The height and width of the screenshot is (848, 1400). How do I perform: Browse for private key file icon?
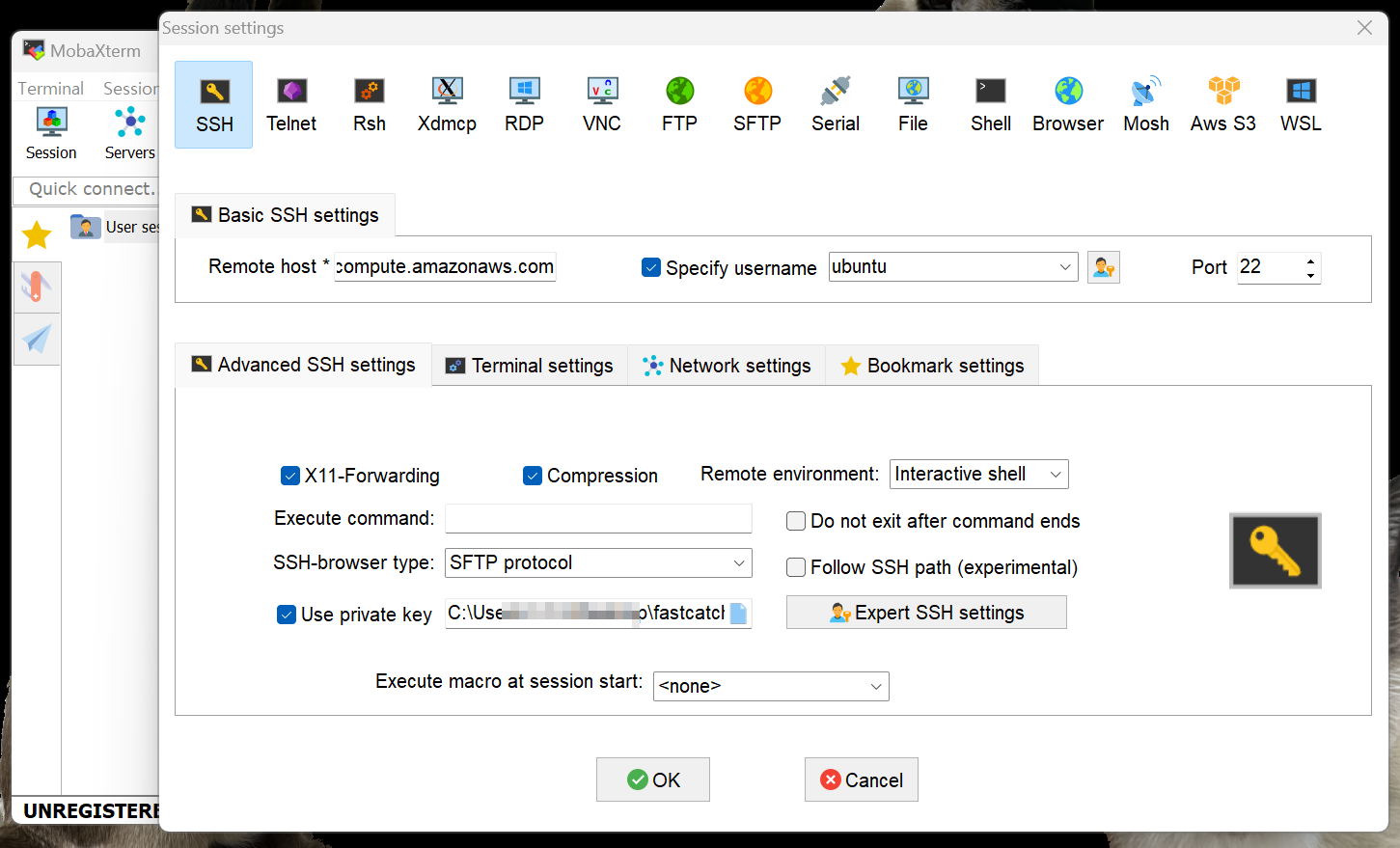coord(739,614)
